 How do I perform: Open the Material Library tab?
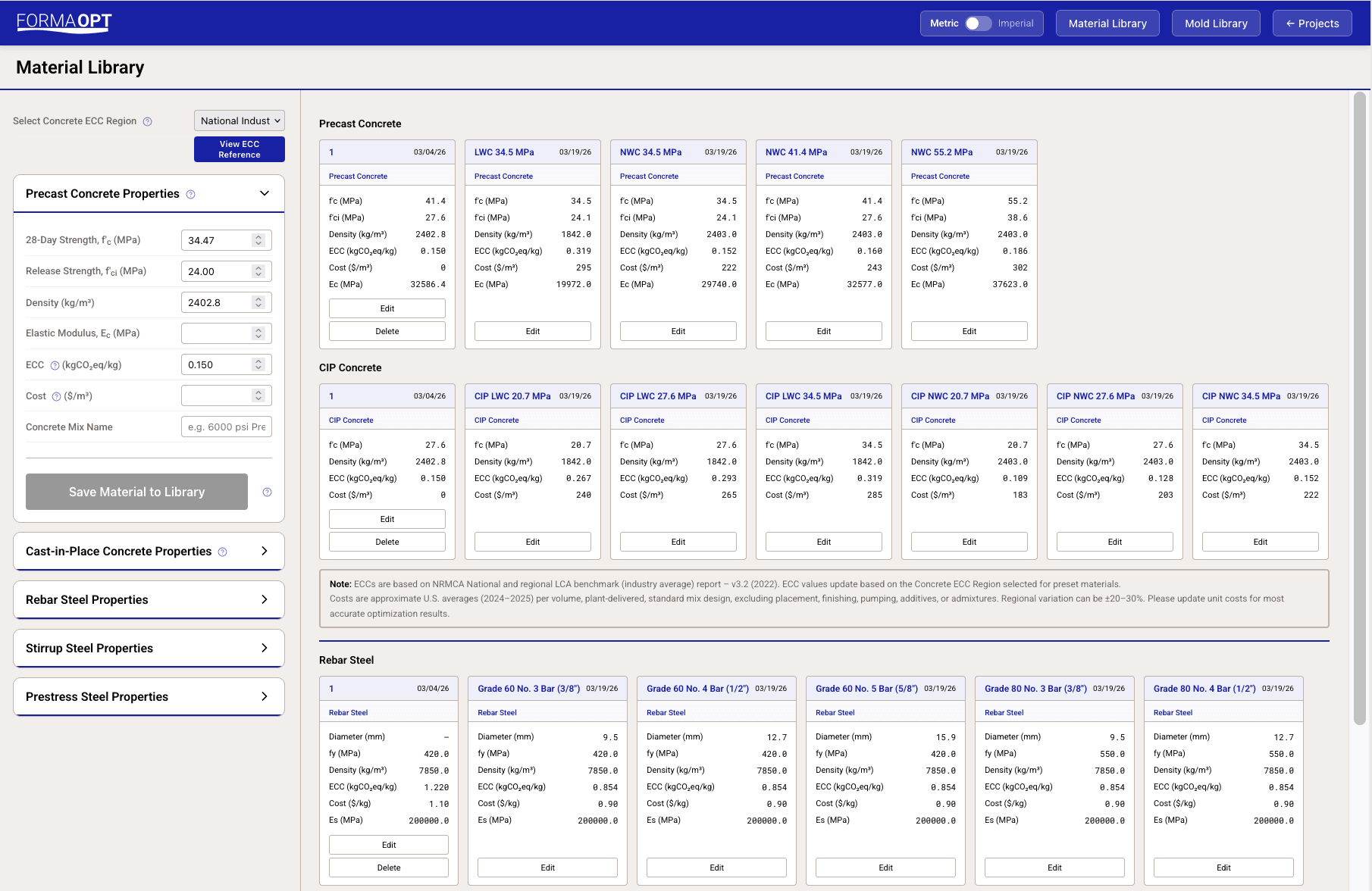pyautogui.click(x=1107, y=23)
